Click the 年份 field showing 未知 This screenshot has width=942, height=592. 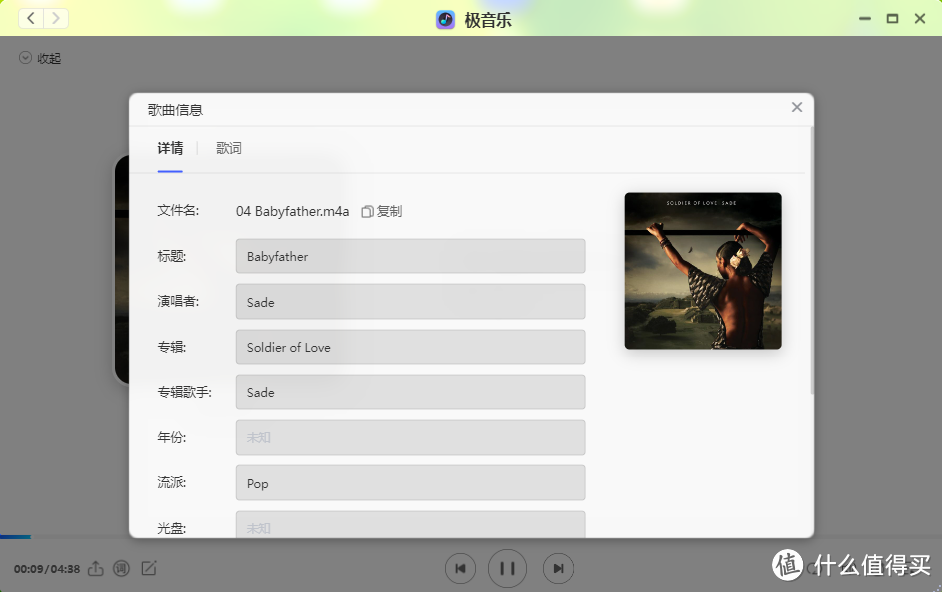click(410, 438)
